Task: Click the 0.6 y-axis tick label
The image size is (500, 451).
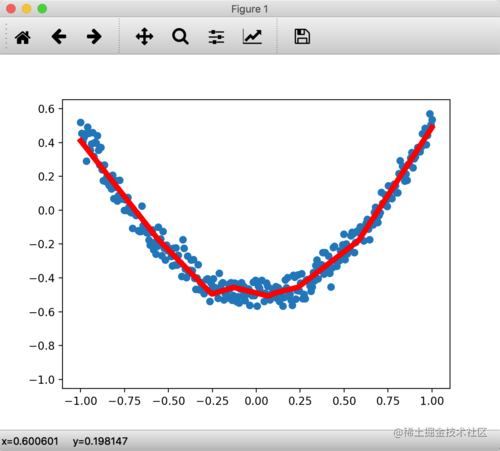Action: [46, 109]
